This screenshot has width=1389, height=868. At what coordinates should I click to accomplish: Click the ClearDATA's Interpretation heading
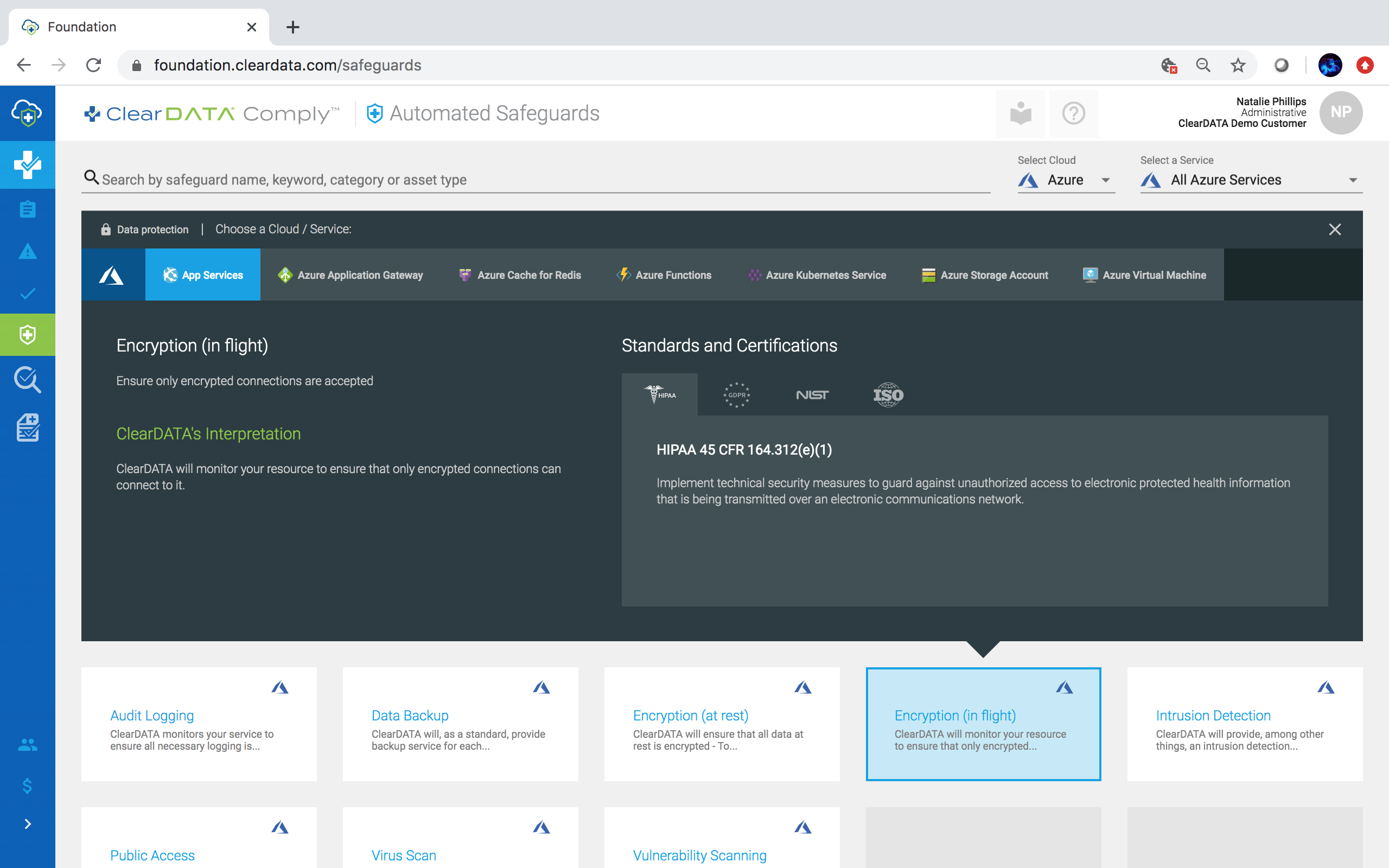tap(208, 433)
